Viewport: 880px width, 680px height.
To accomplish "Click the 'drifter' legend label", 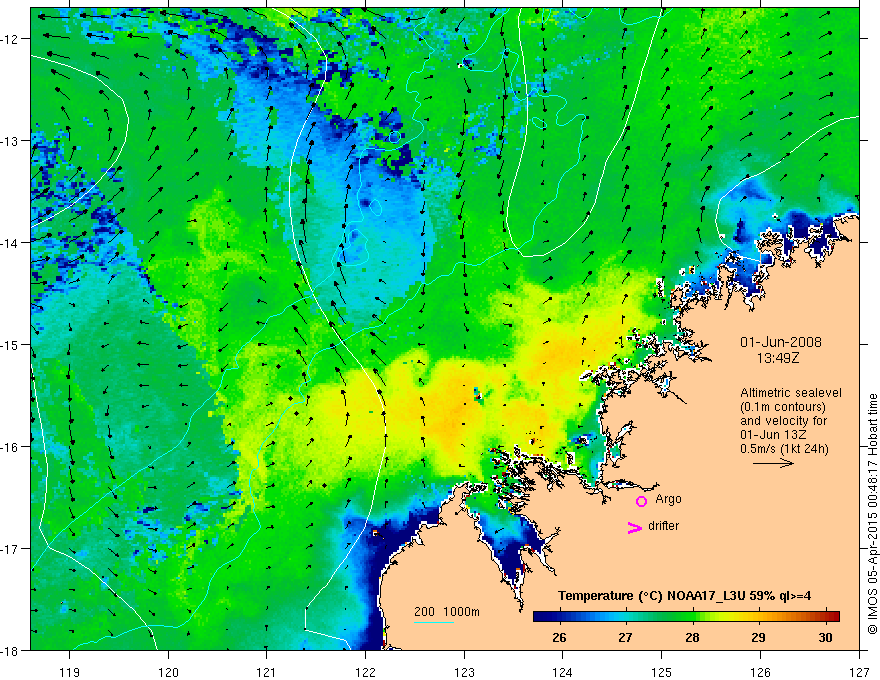I will click(x=663, y=526).
